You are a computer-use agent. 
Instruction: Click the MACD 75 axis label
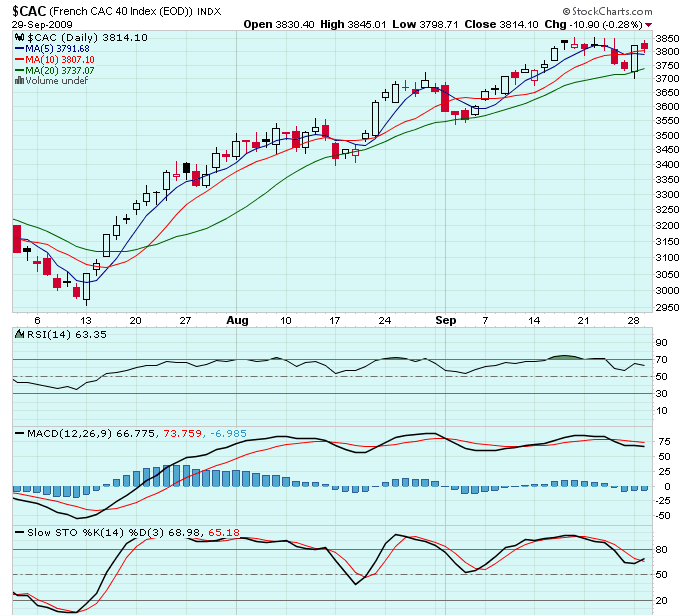click(664, 441)
